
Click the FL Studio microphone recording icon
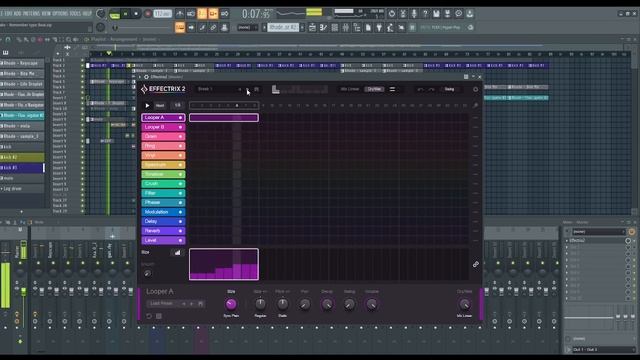(x=414, y=14)
